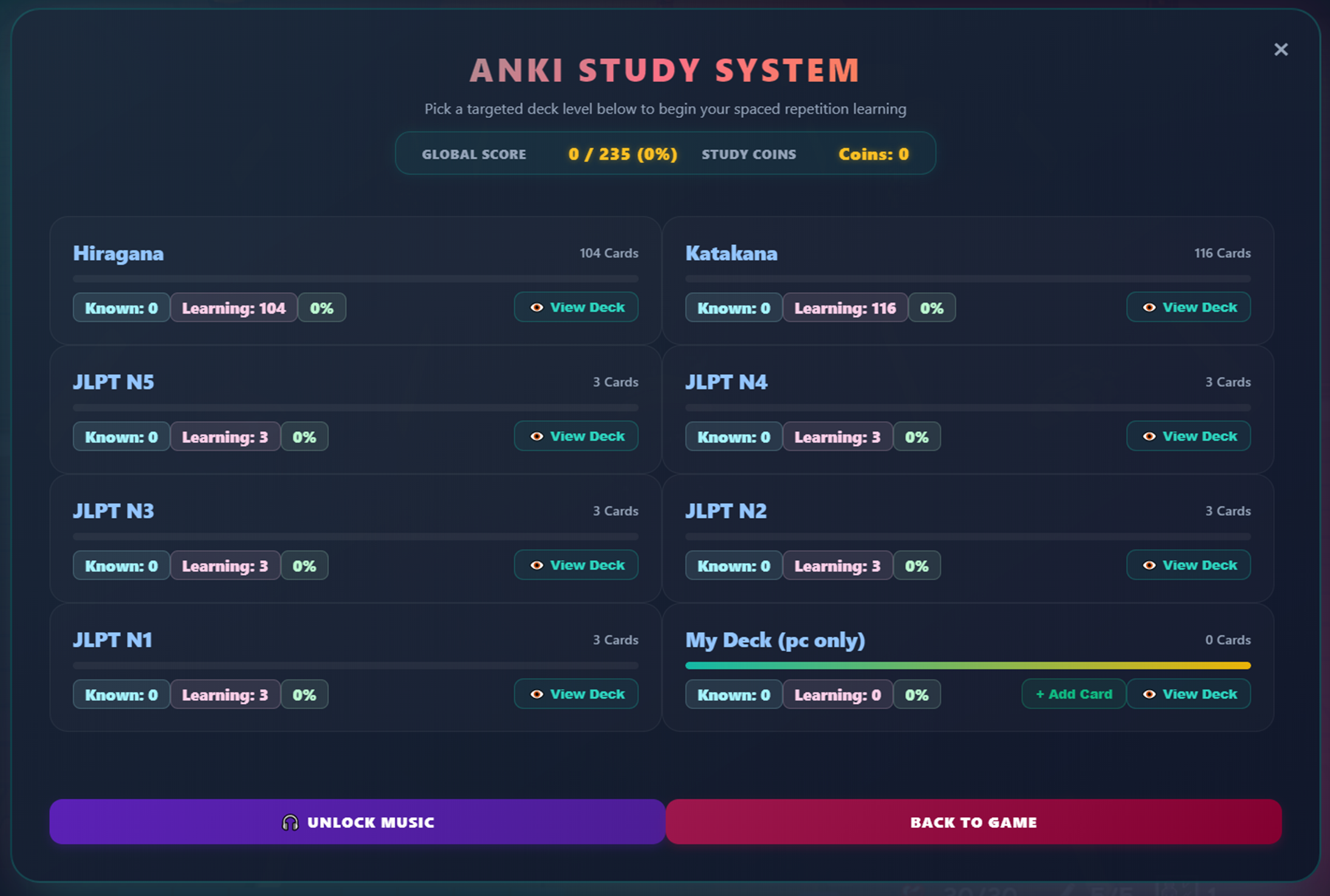Close the Anki Study System dialog
1330x896 pixels.
1281,49
